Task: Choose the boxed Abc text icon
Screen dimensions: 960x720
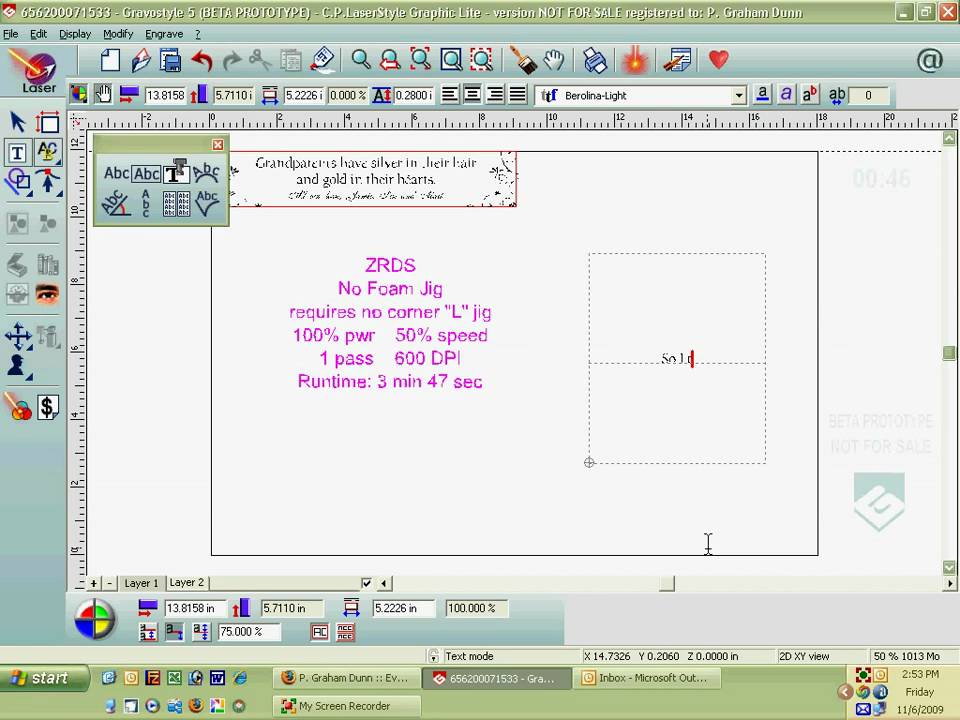Action: tap(147, 174)
